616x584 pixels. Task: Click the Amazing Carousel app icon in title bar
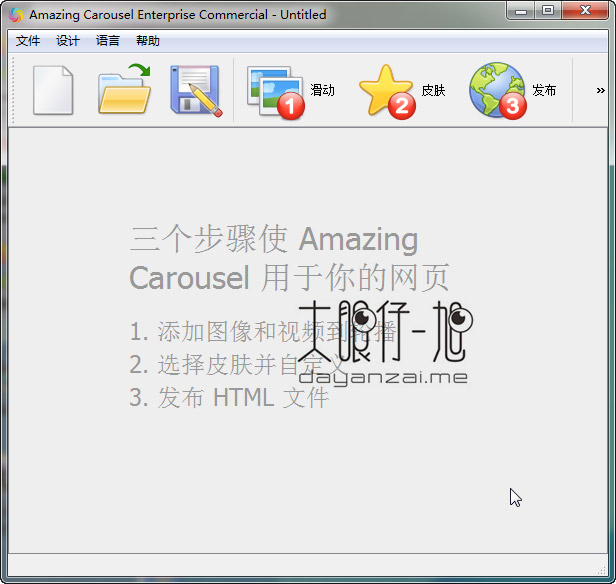point(16,15)
